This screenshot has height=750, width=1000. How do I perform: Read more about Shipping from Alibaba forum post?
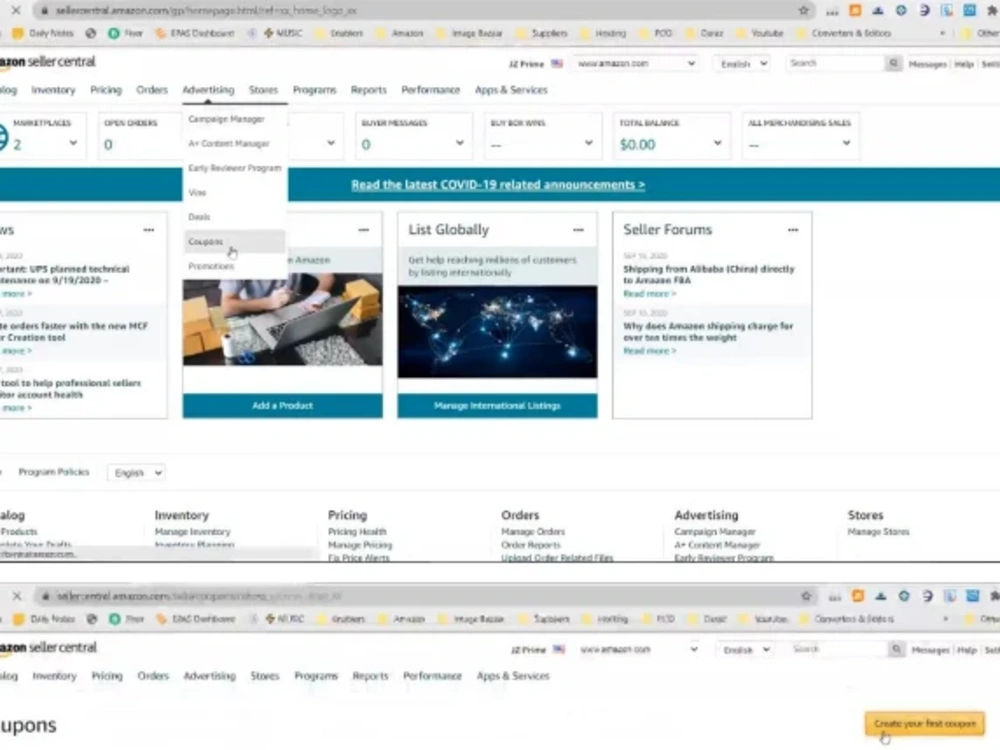click(649, 294)
